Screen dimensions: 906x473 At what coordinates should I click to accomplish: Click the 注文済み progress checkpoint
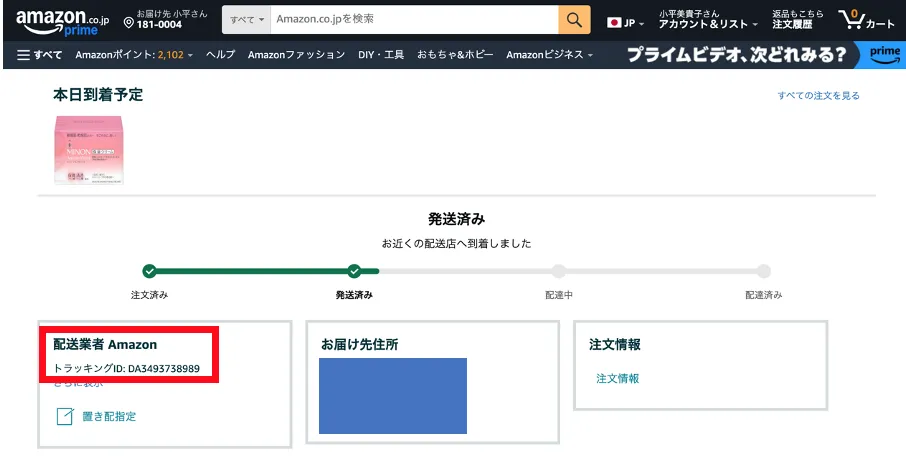(x=149, y=271)
